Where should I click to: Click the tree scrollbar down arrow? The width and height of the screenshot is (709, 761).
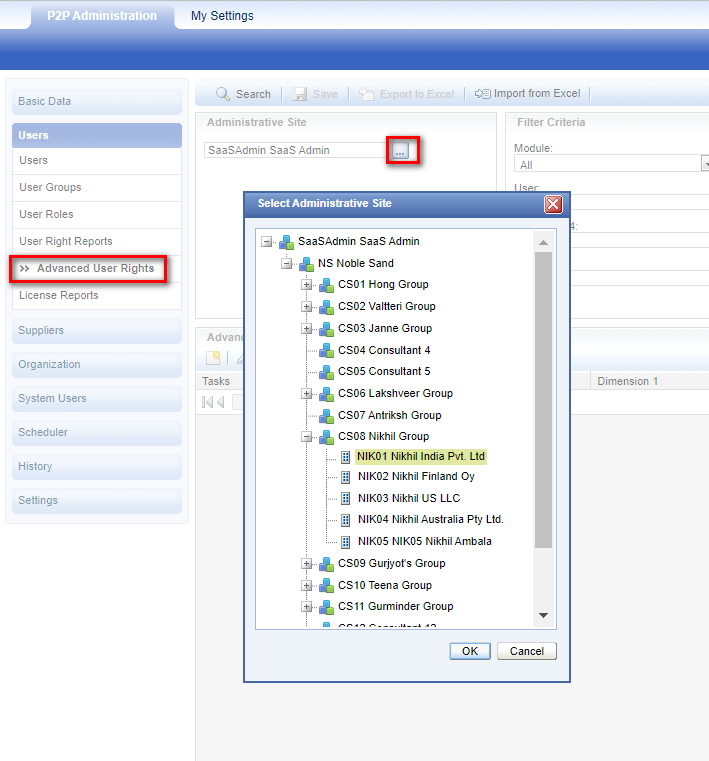544,615
